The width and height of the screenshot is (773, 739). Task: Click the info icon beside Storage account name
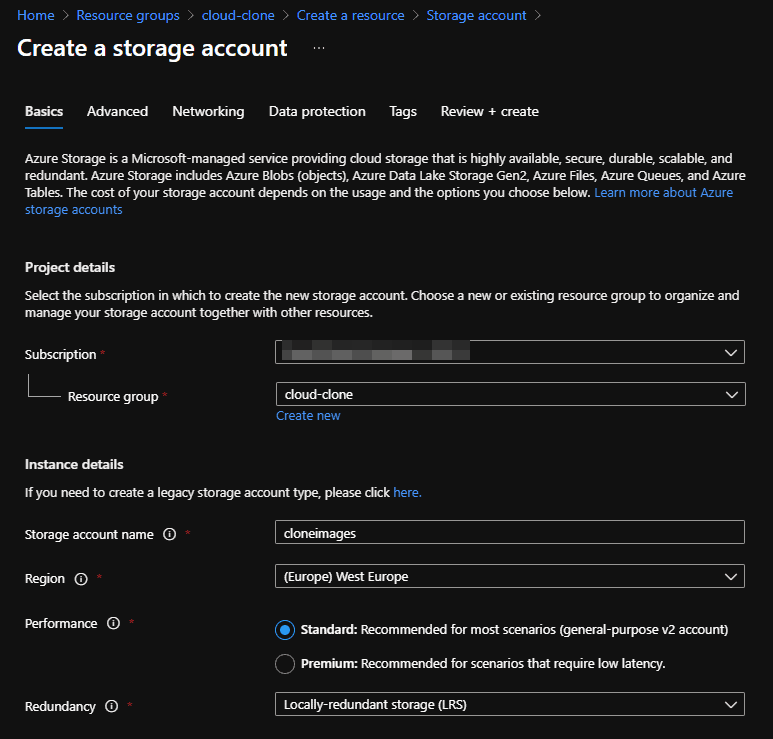(x=169, y=534)
